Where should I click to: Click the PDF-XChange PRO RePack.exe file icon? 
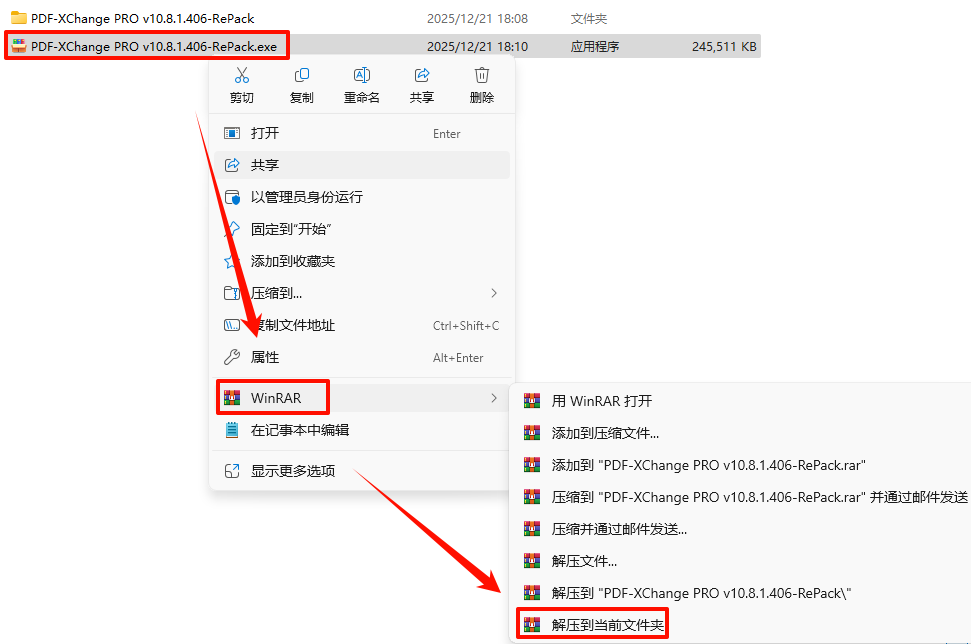[19, 46]
